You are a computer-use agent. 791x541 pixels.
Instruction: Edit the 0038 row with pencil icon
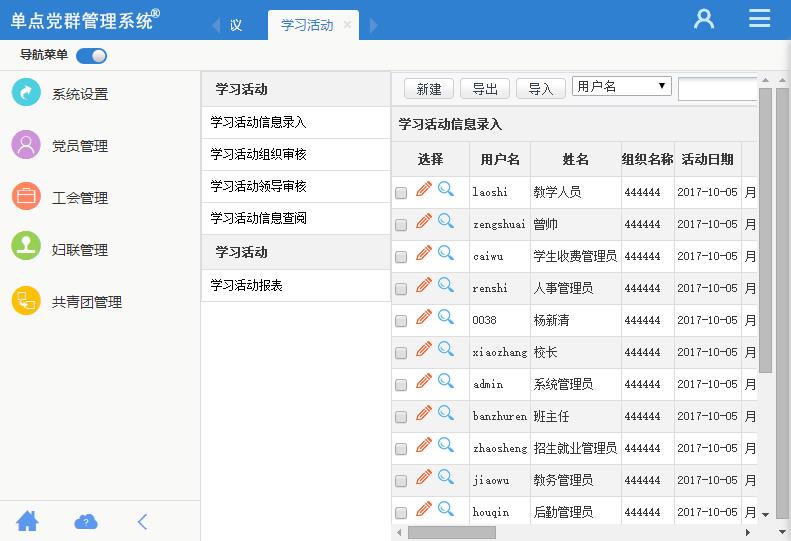424,317
